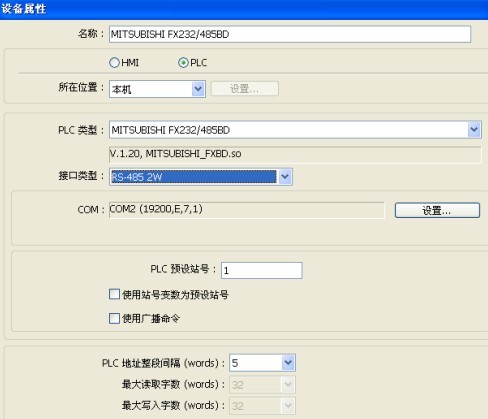Click the PLC 预设站号 input box
488x419 pixels.
click(262, 270)
